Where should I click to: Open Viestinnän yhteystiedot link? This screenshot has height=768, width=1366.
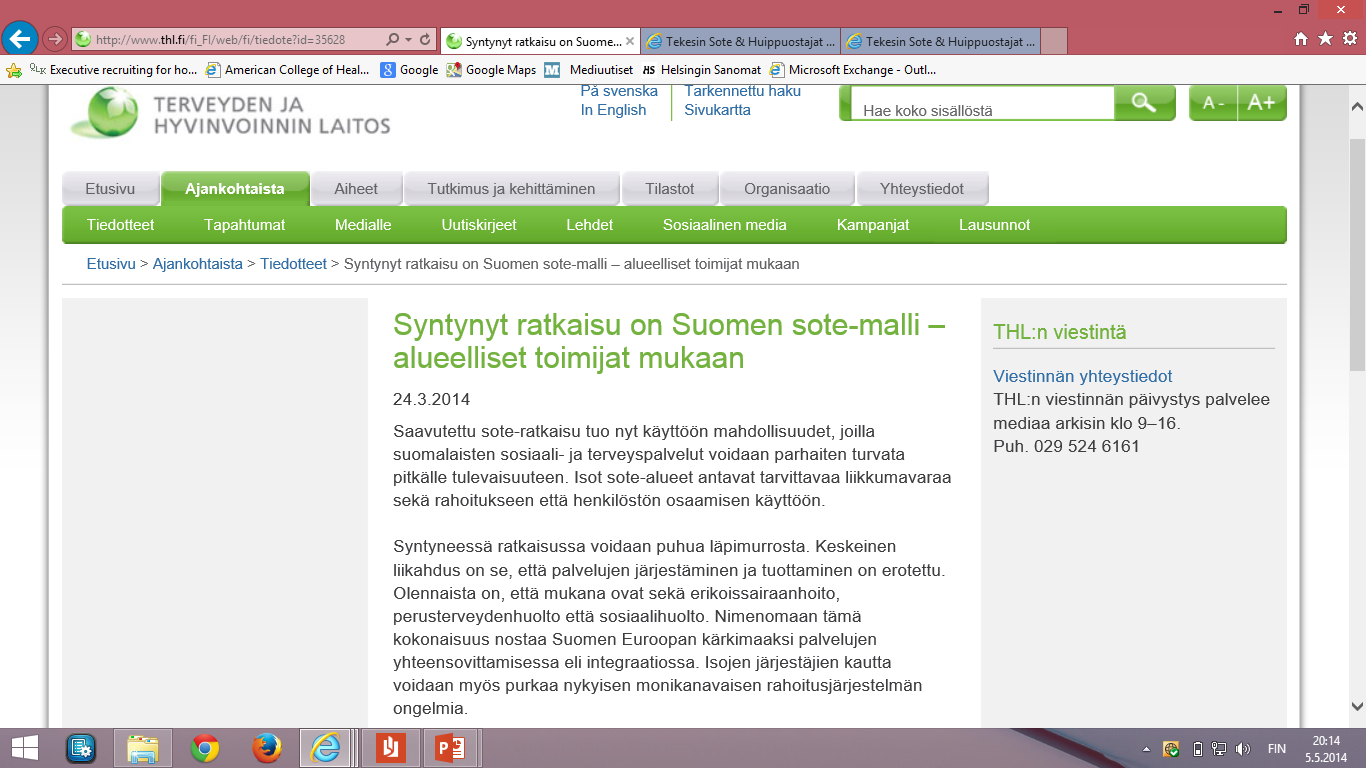1083,376
